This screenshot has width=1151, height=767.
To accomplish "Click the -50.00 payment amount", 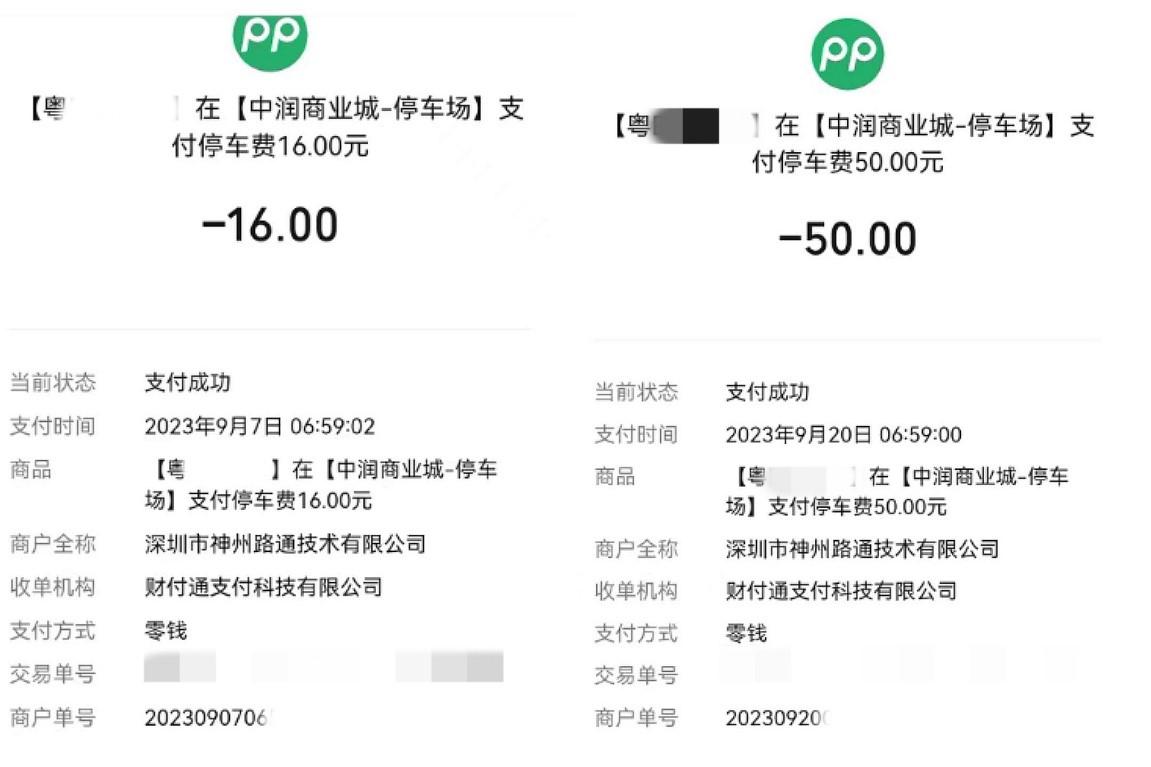I will pyautogui.click(x=847, y=240).
